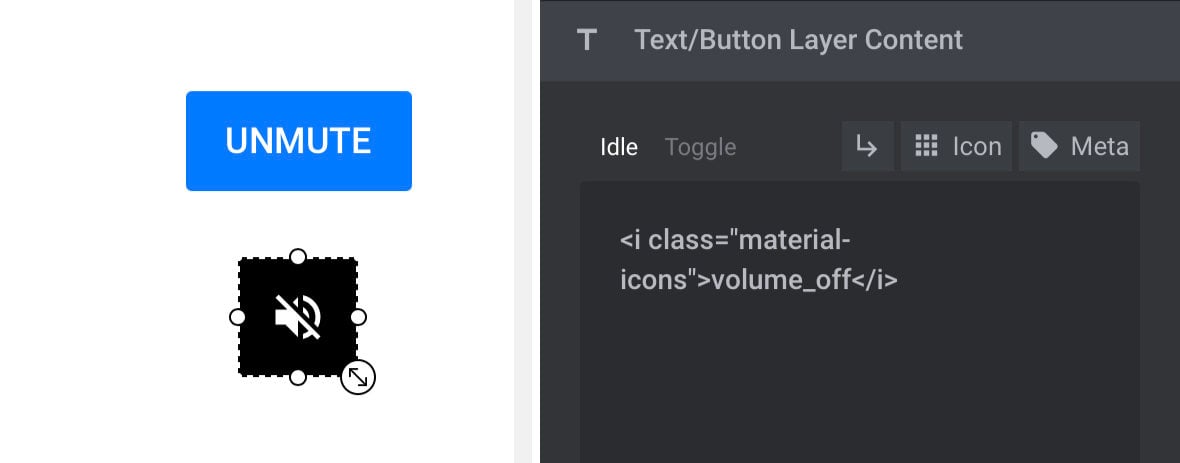Open the Icon picker
This screenshot has width=1180, height=463.
(956, 146)
